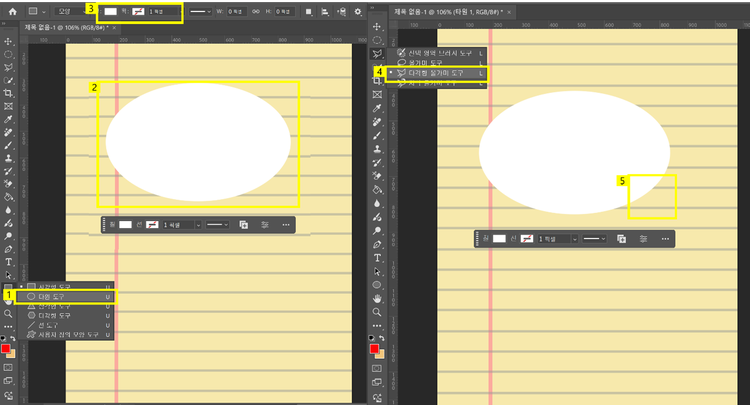Click the stroke swatch in the right contextual bar
Image resolution: width=750 pixels, height=405 pixels.
click(x=527, y=239)
